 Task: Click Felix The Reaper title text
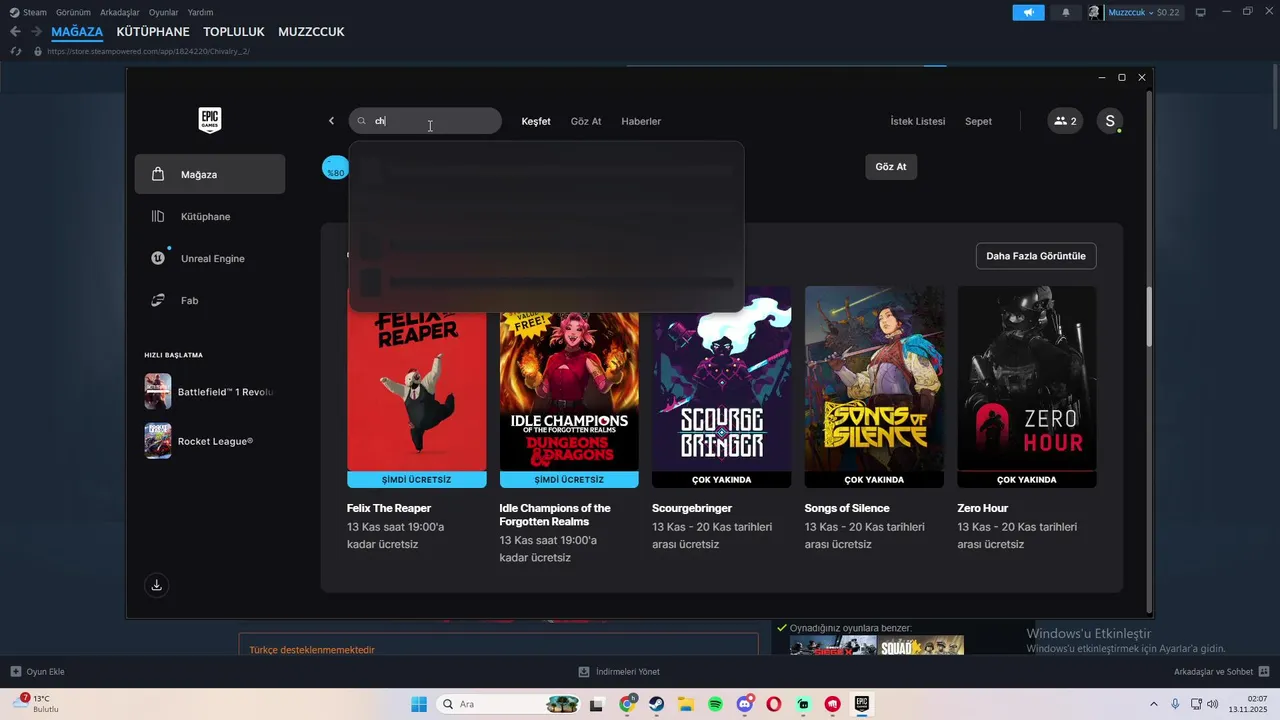(x=389, y=508)
